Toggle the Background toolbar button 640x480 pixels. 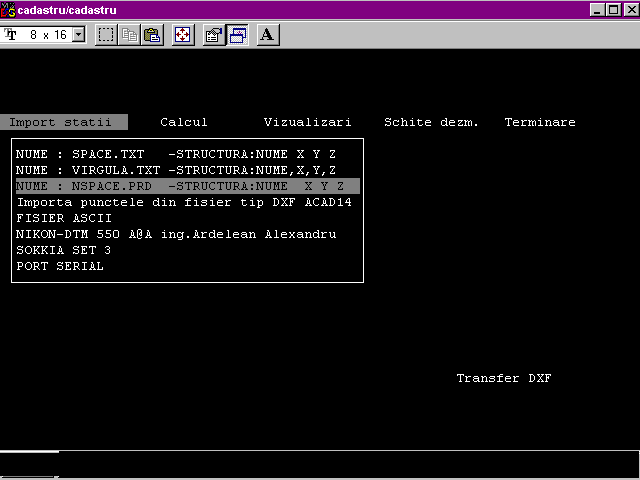(x=237, y=35)
